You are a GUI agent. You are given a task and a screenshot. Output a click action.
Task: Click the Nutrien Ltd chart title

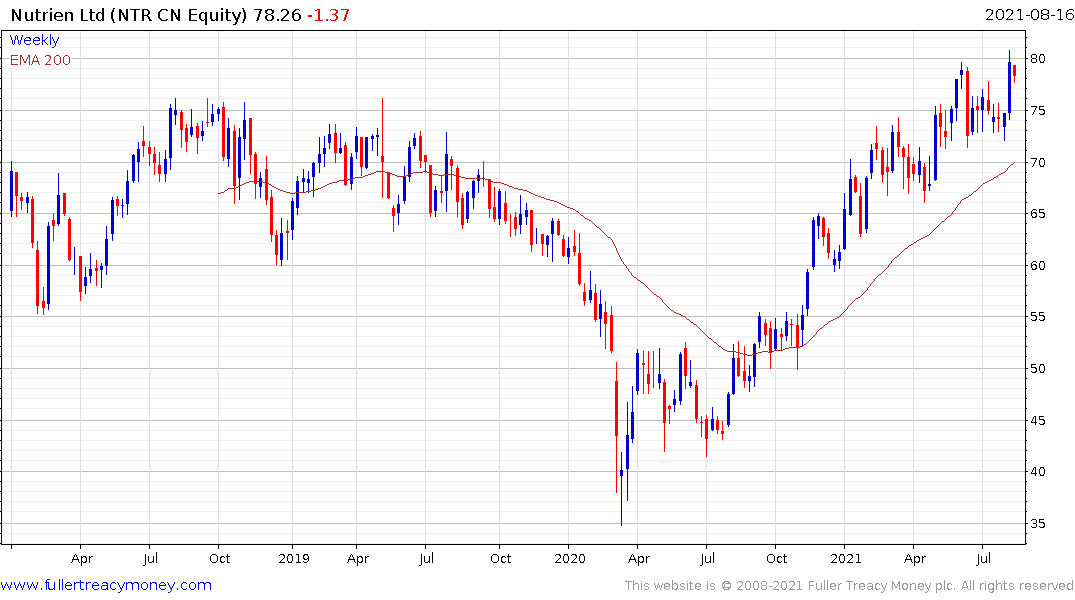pyautogui.click(x=129, y=15)
